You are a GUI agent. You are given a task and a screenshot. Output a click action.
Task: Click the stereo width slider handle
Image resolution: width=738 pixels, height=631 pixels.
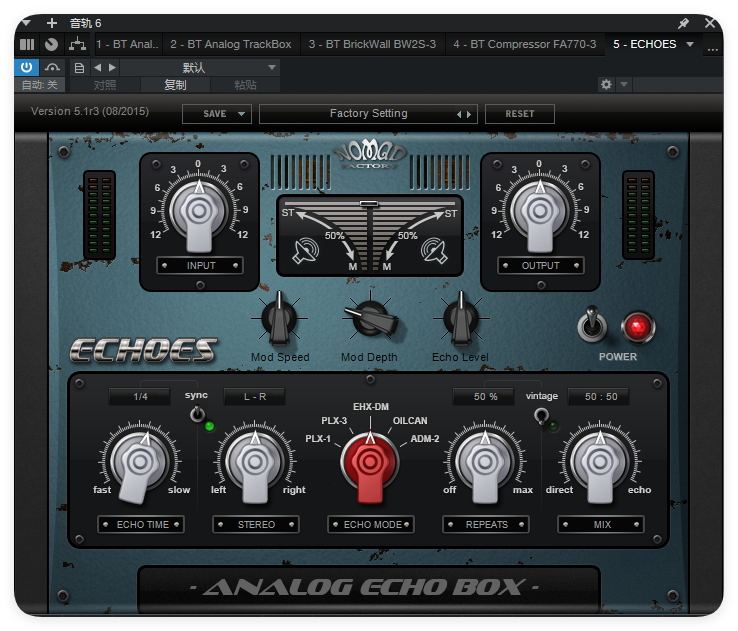[369, 204]
